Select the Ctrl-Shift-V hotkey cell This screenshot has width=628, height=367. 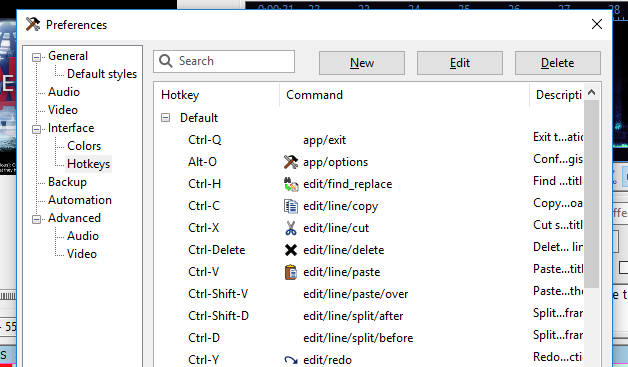point(218,294)
